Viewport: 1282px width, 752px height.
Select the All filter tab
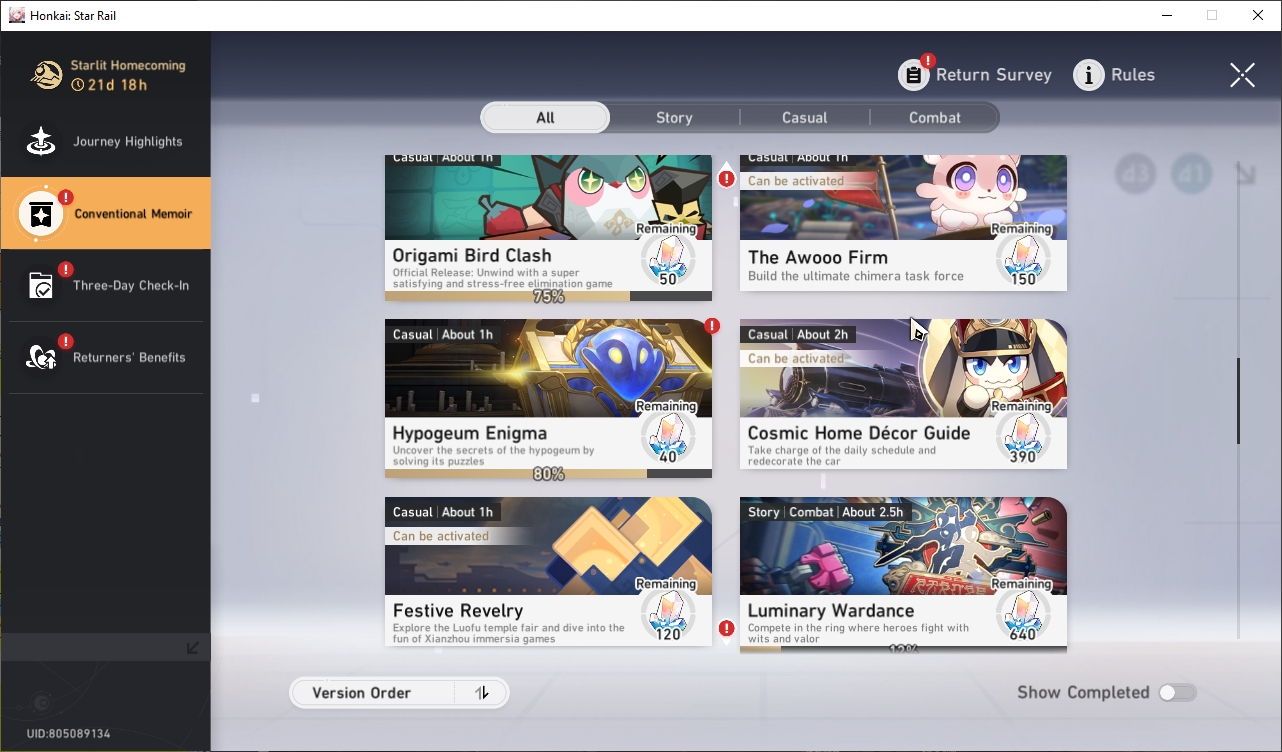pyautogui.click(x=545, y=118)
